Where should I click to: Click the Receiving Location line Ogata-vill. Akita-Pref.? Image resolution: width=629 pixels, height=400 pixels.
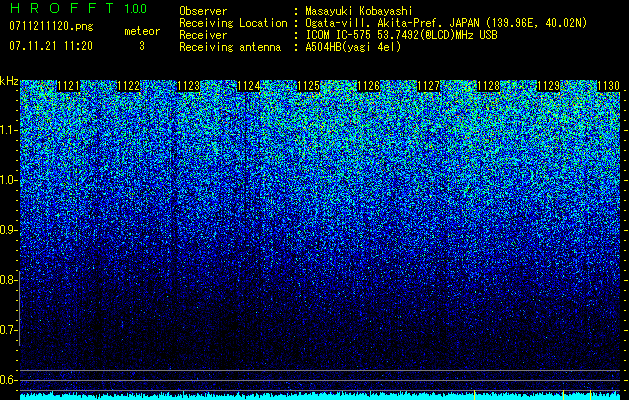coord(446,23)
